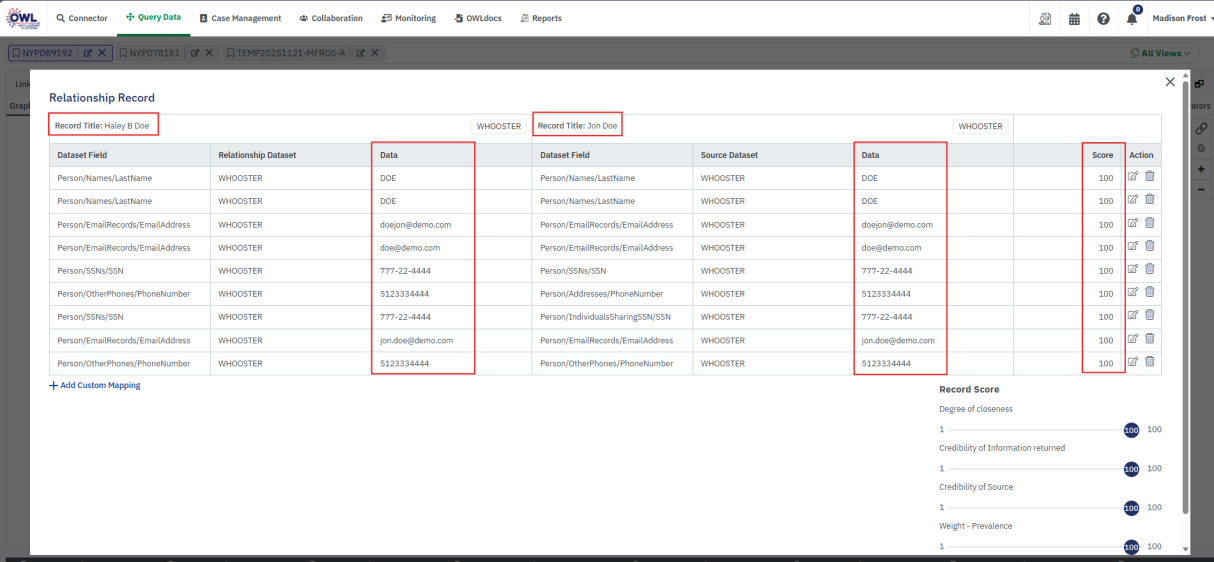1214x562 pixels.
Task: Expand the All Views dropdown
Action: click(x=1161, y=53)
